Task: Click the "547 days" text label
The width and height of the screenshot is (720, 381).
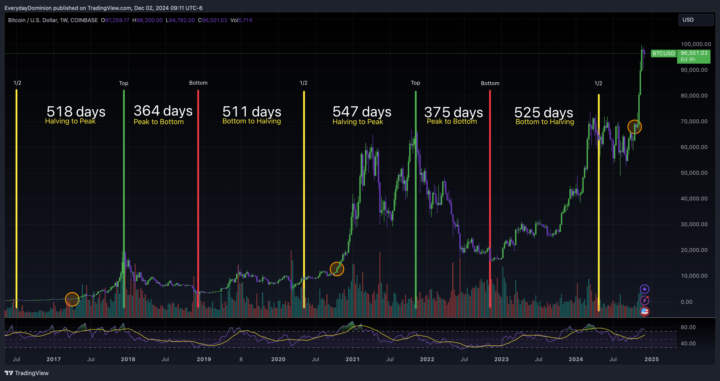Action: click(x=362, y=112)
